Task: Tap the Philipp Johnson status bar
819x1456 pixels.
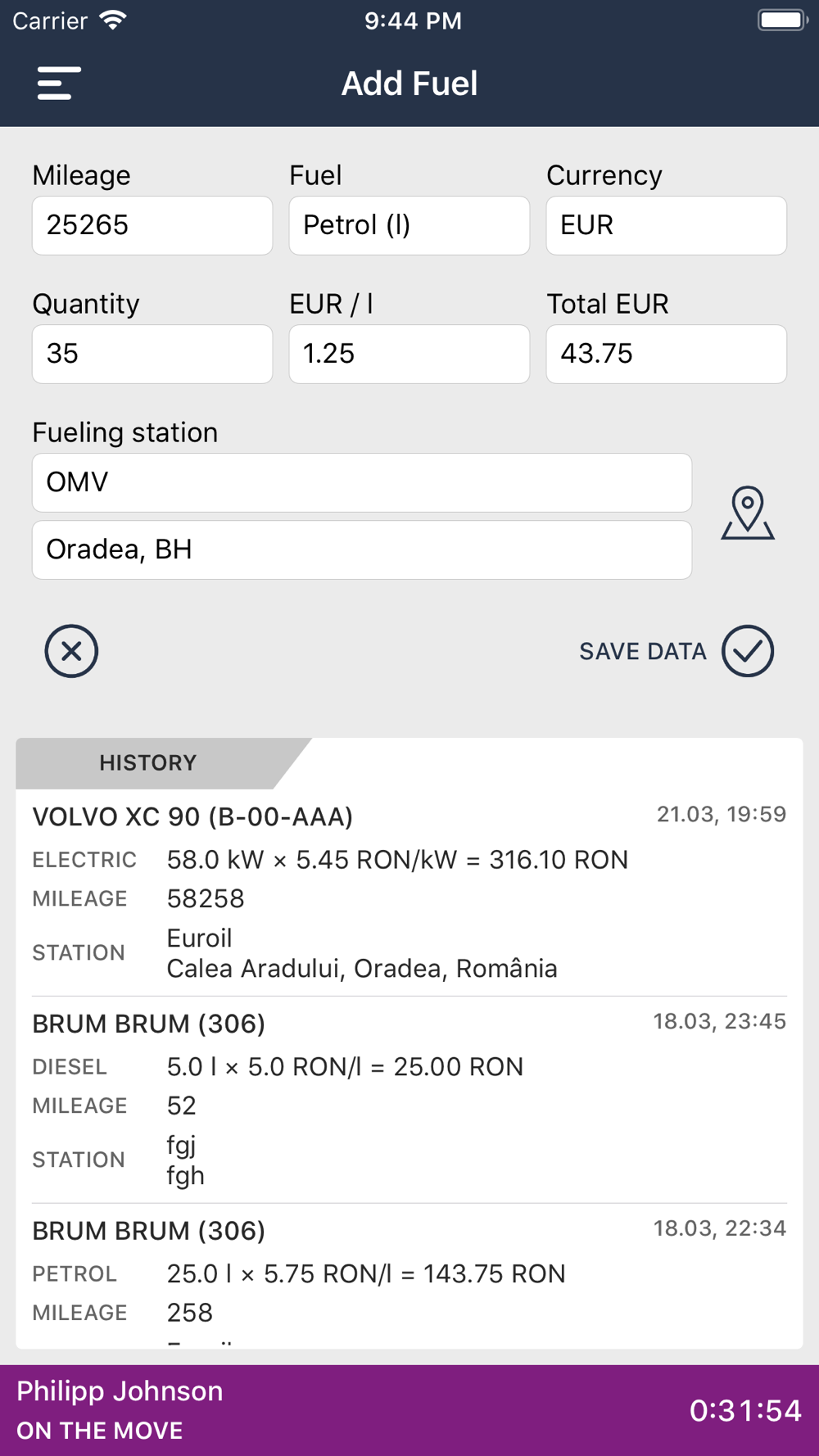Action: pos(409,1410)
